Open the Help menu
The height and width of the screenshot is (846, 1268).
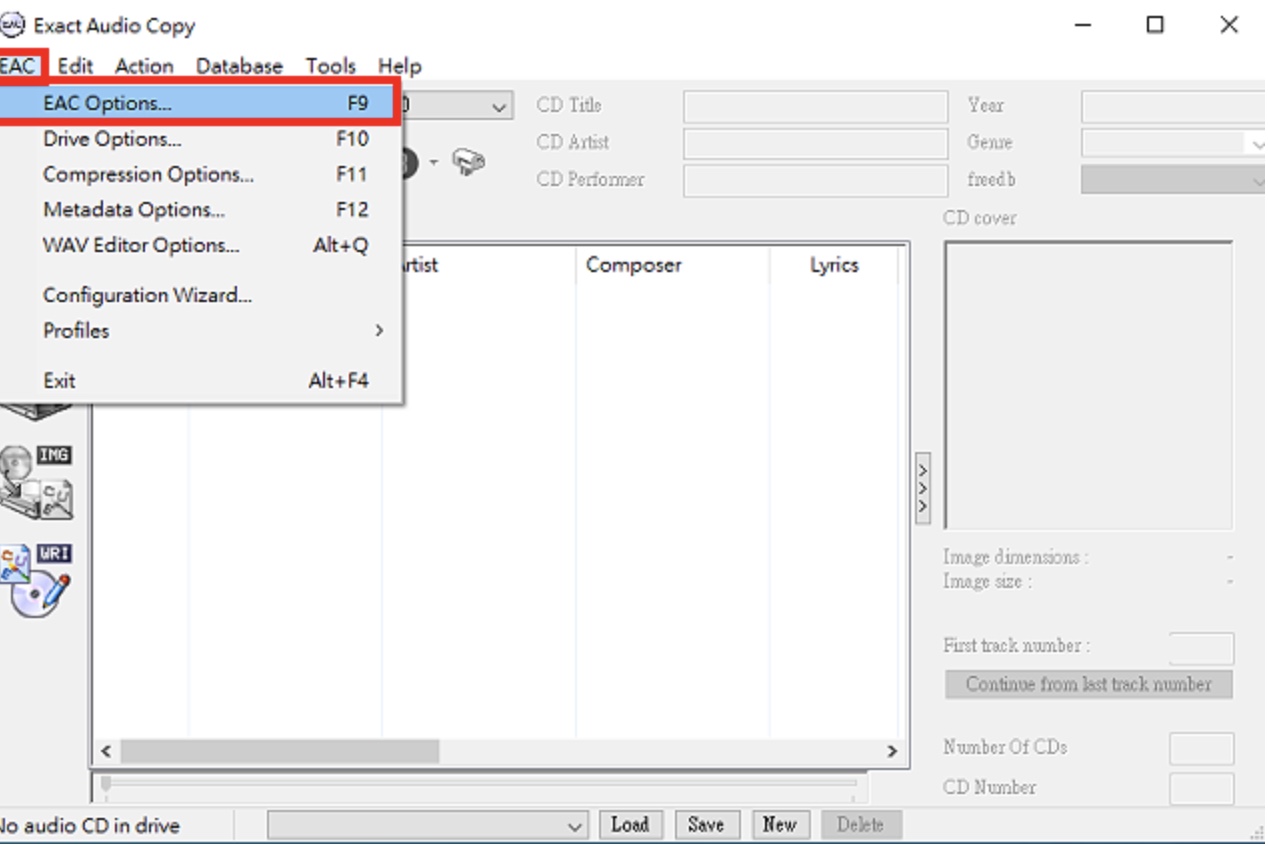click(399, 66)
